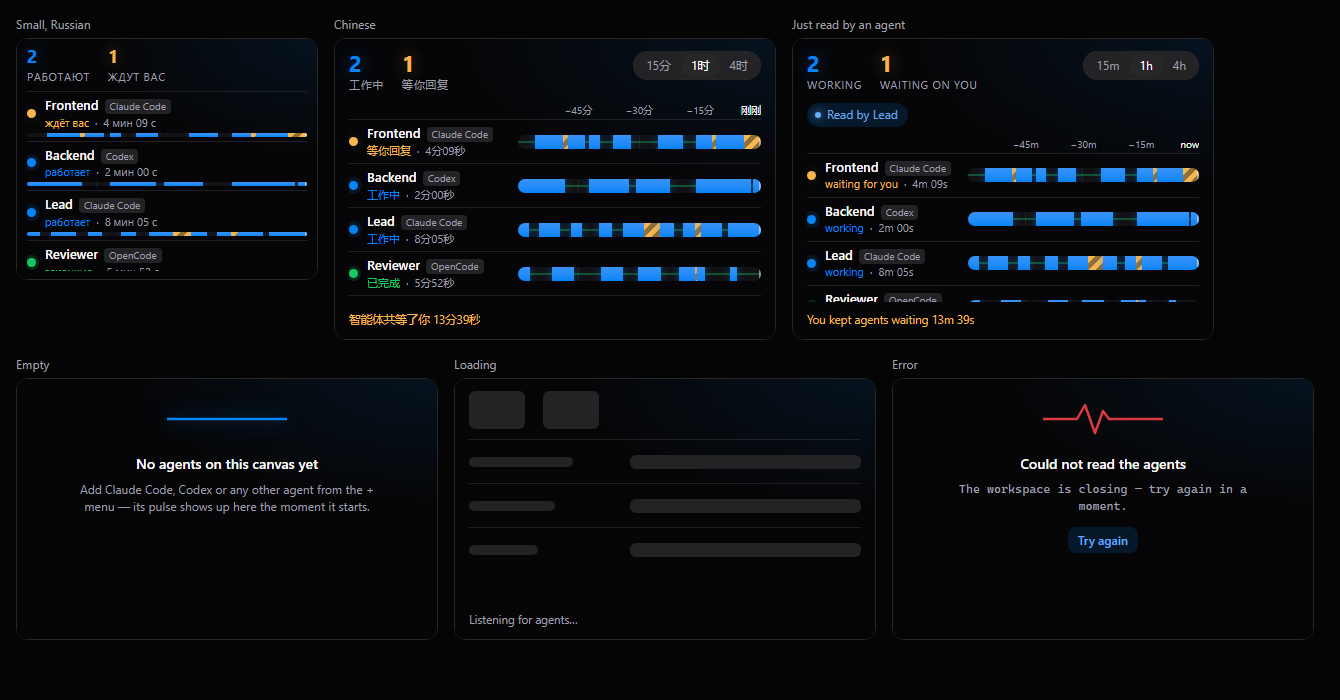Screen dimensions: 1340x700
Task: Select the 15m time range option
Action: [x=1108, y=66]
